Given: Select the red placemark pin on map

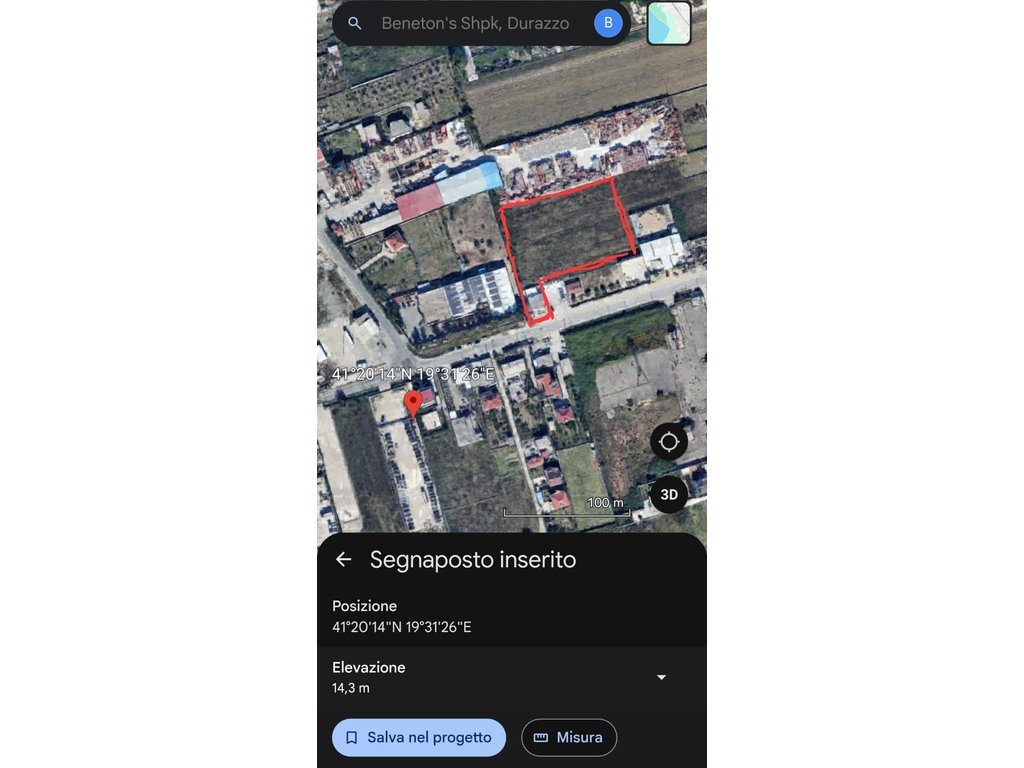Looking at the screenshot, I should [x=413, y=404].
